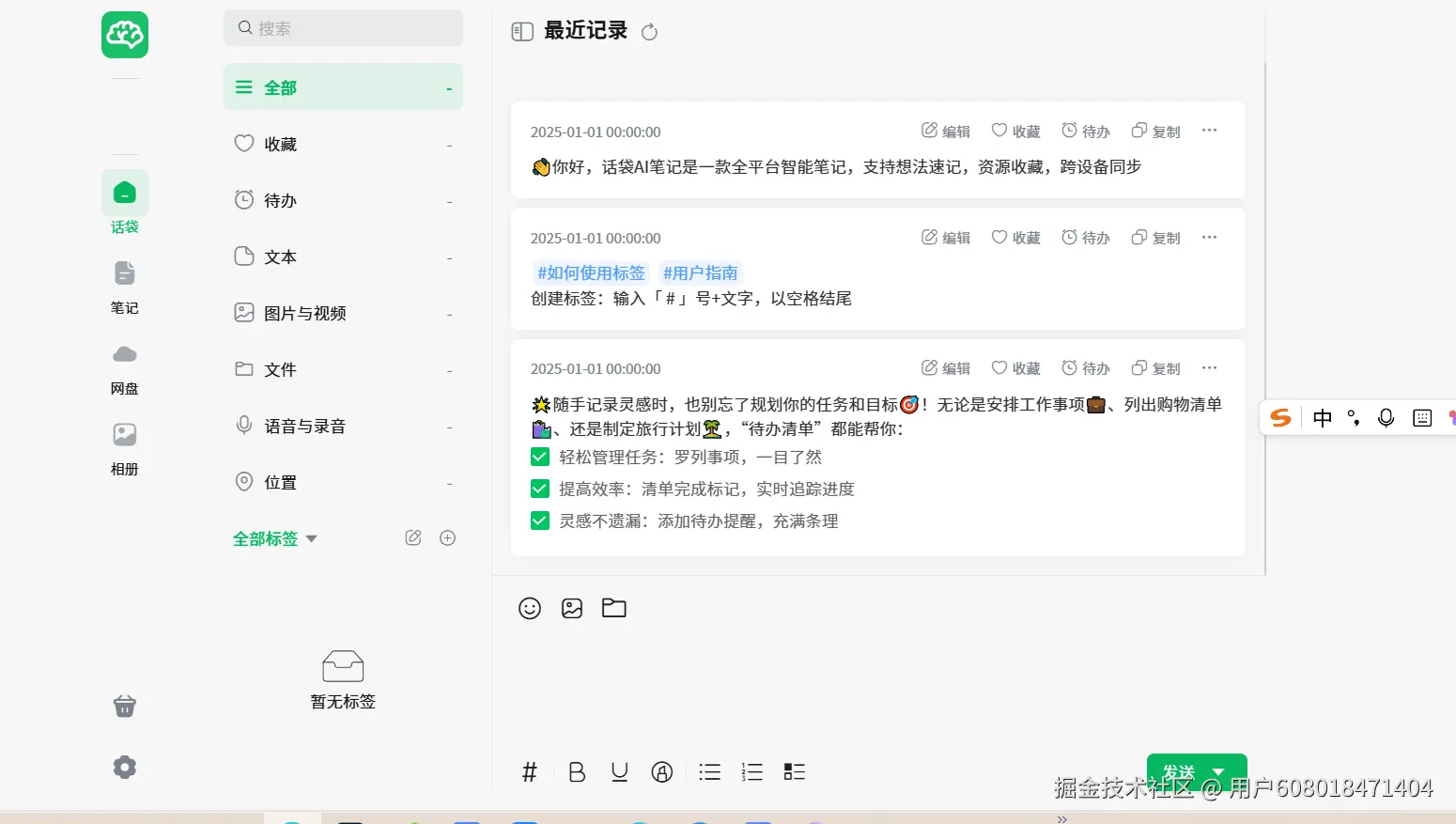Open more options for the to-do note

pos(1209,367)
